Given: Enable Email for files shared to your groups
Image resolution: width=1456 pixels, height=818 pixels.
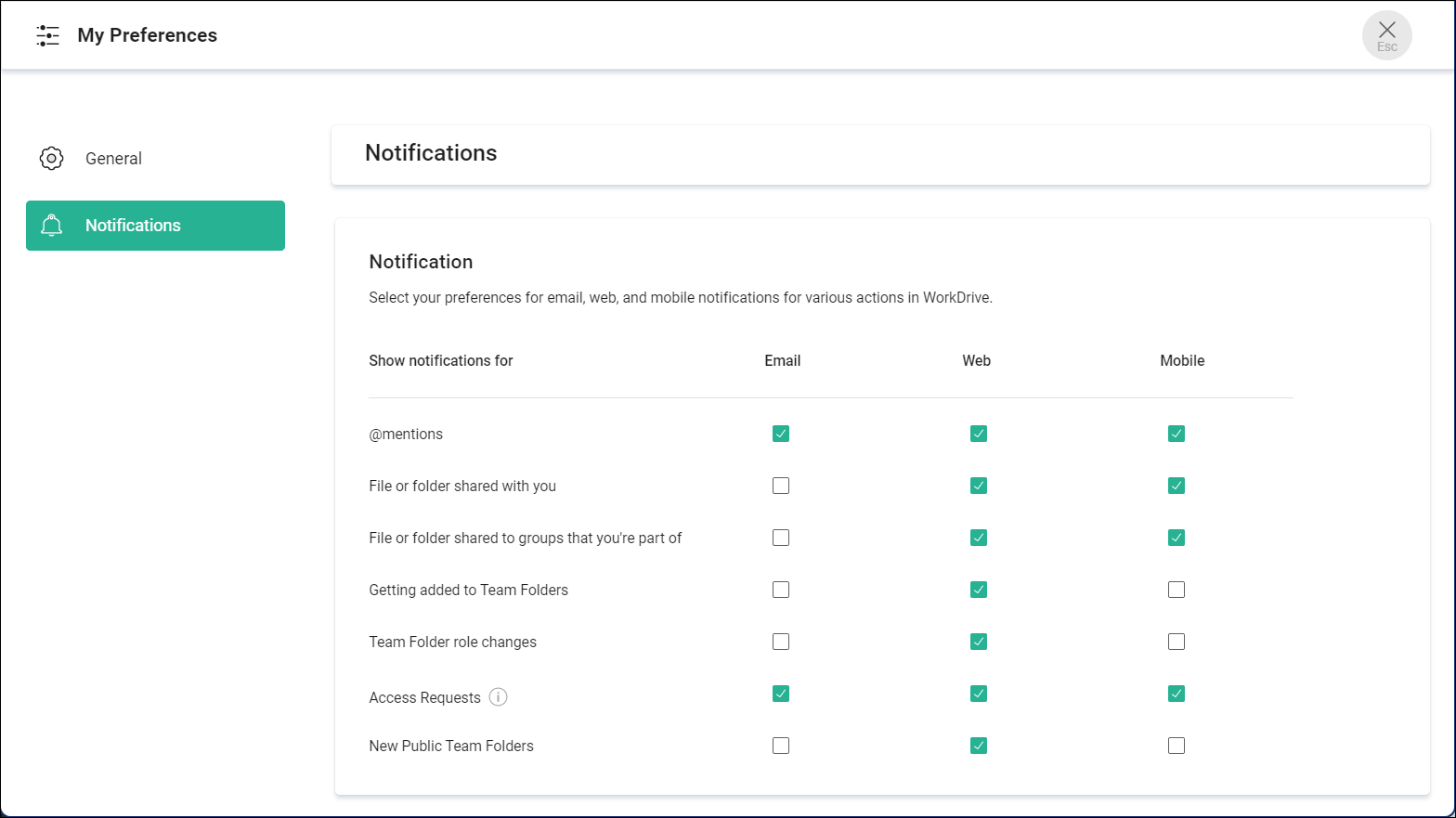Looking at the screenshot, I should click(x=781, y=538).
